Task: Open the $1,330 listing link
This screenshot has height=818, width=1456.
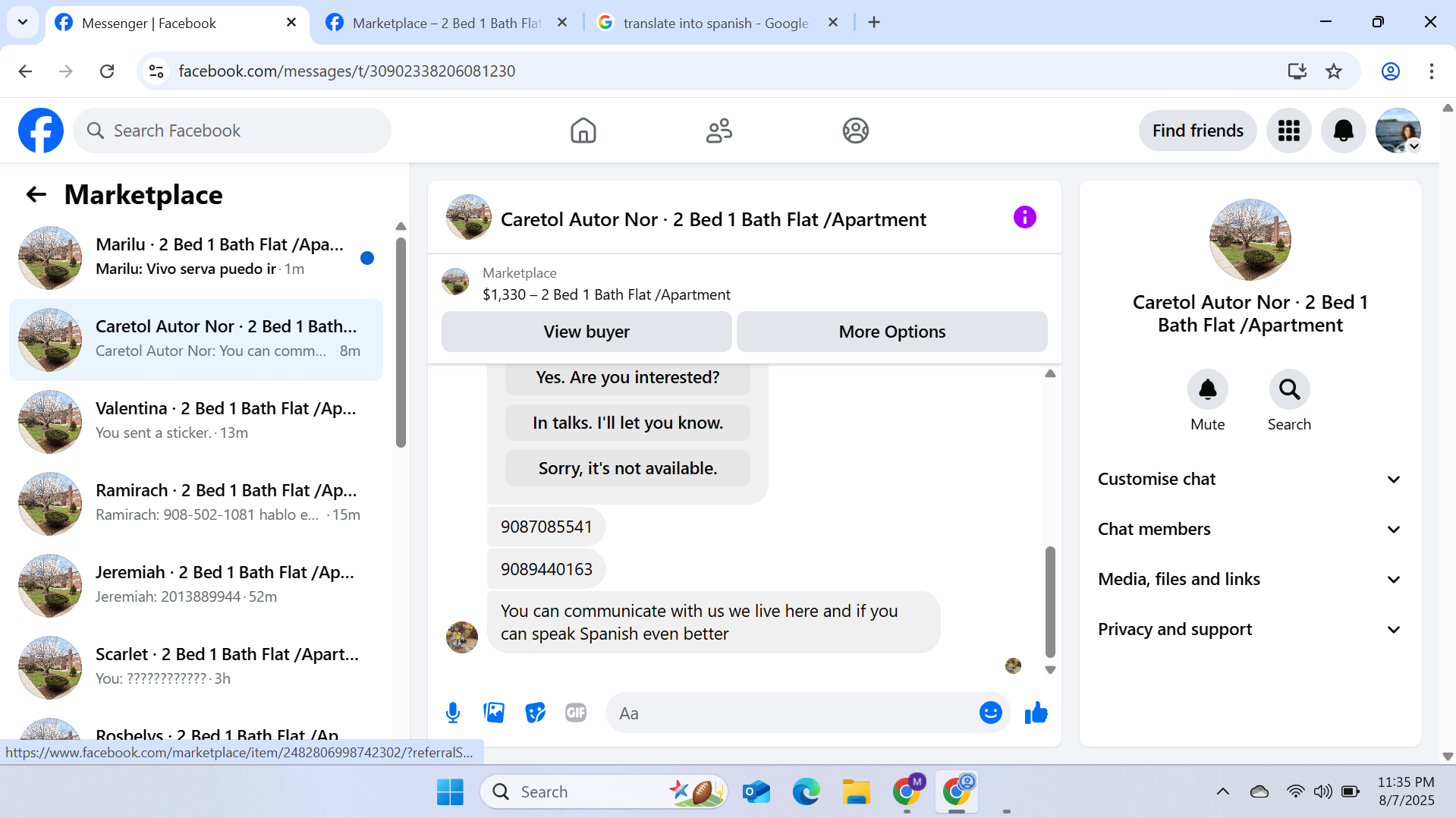Action: click(x=606, y=294)
